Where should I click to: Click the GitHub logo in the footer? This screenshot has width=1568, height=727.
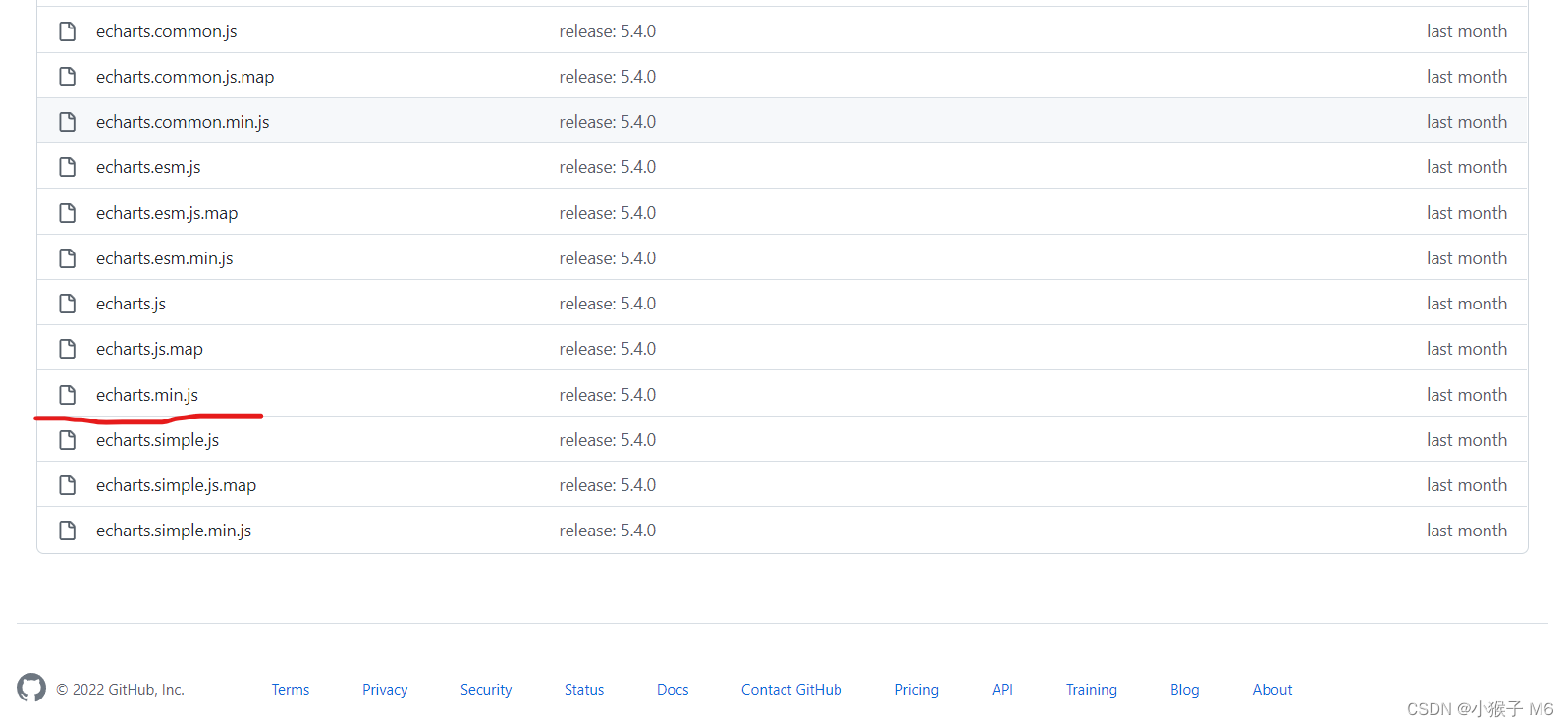(31, 688)
